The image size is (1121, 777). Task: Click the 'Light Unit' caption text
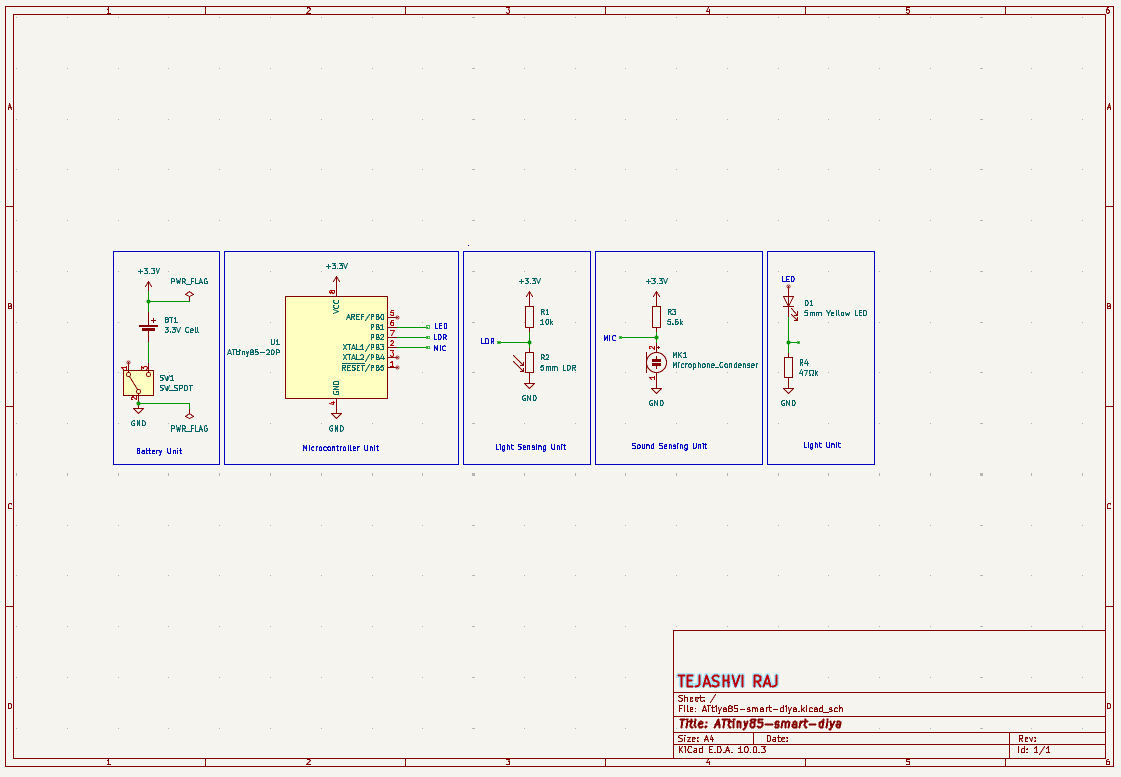click(822, 445)
